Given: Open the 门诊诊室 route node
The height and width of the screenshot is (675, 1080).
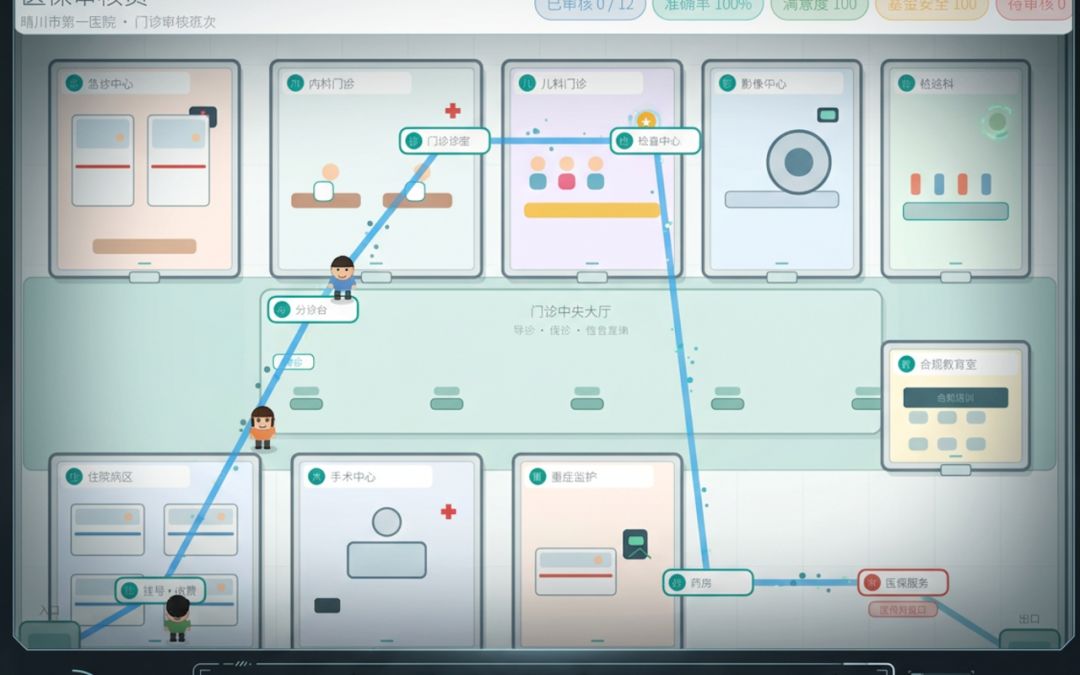Looking at the screenshot, I should pos(445,141).
